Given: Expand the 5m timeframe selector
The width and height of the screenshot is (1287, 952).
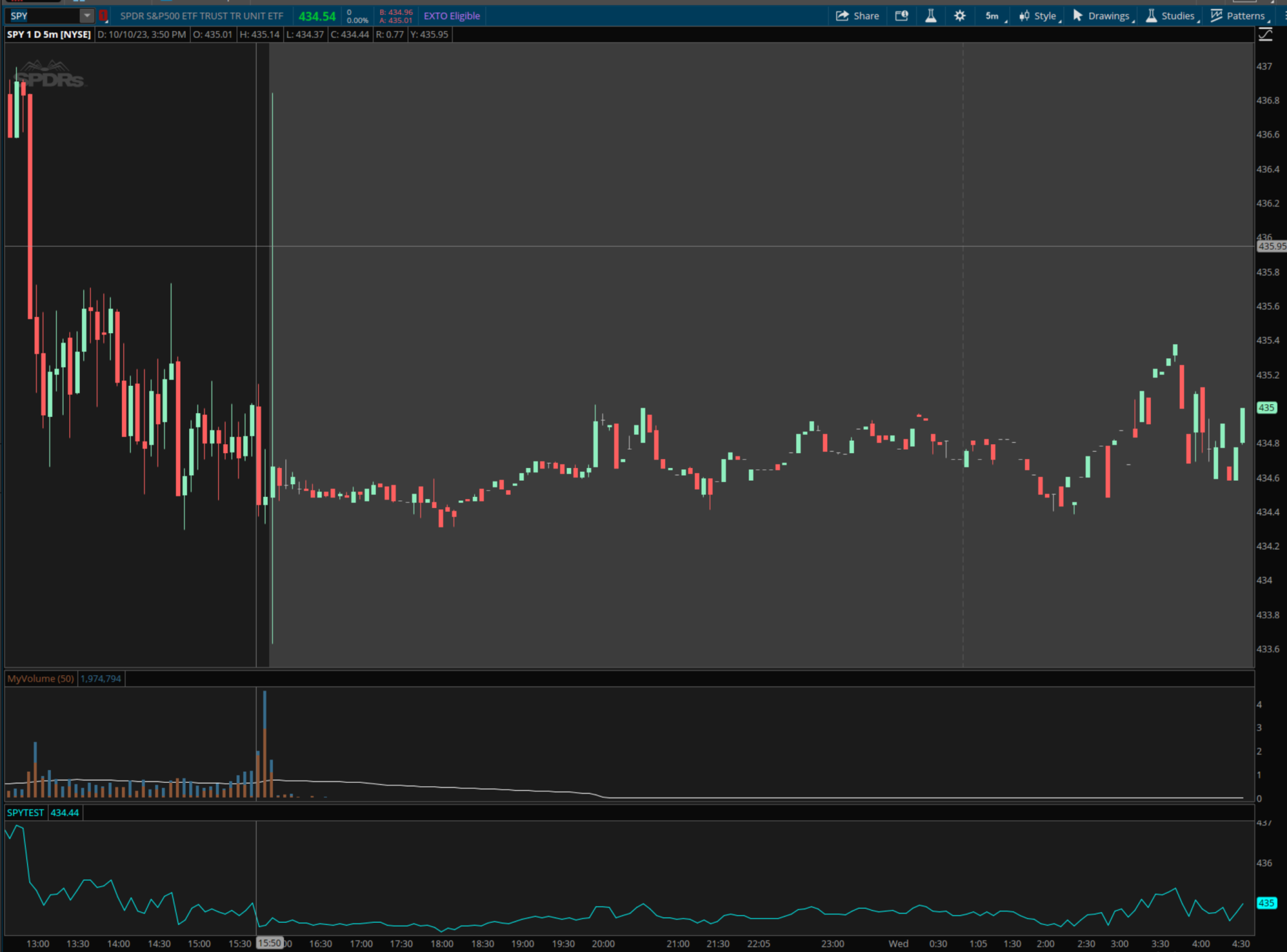Looking at the screenshot, I should [x=994, y=16].
